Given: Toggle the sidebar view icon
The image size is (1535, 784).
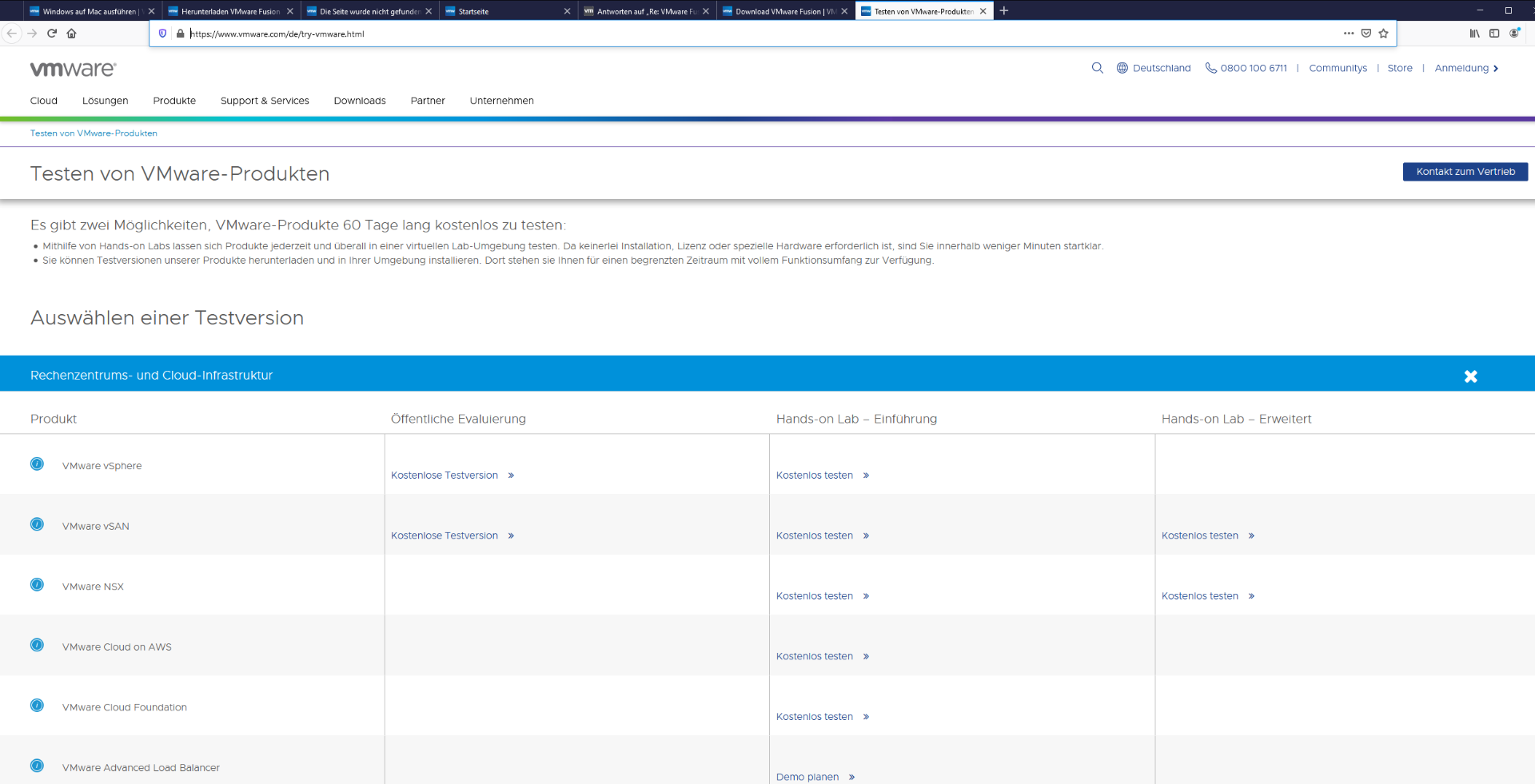Looking at the screenshot, I should pos(1494,34).
